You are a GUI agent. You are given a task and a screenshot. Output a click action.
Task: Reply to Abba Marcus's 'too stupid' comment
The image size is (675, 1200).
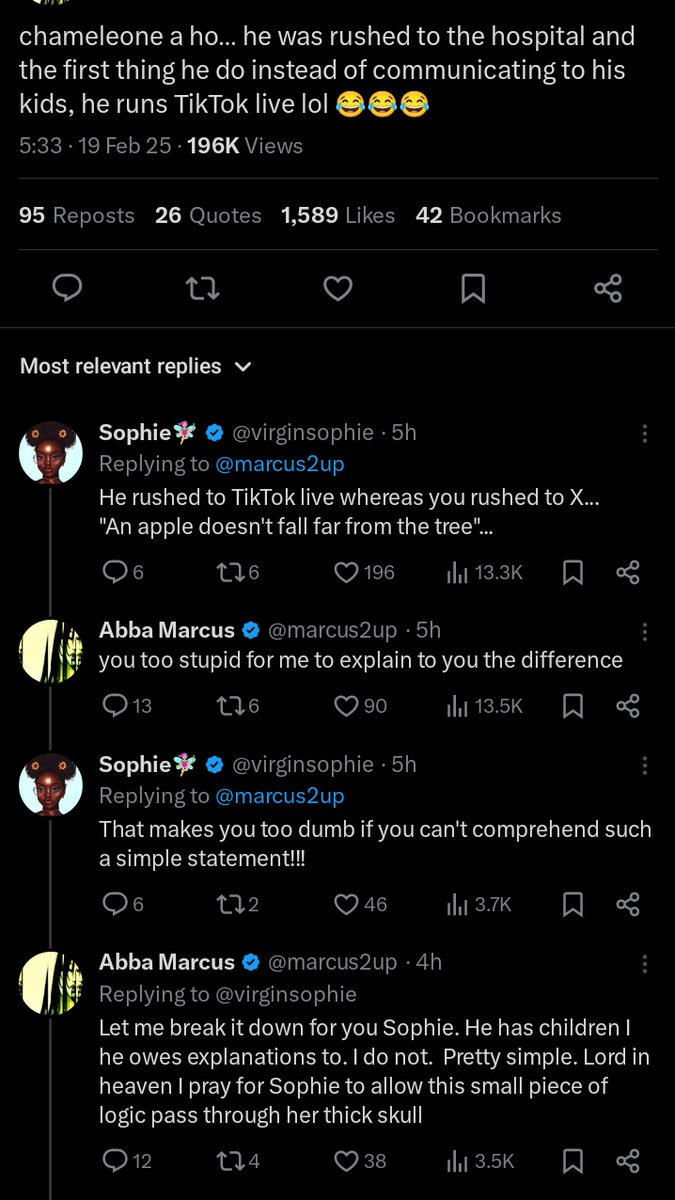coord(116,706)
